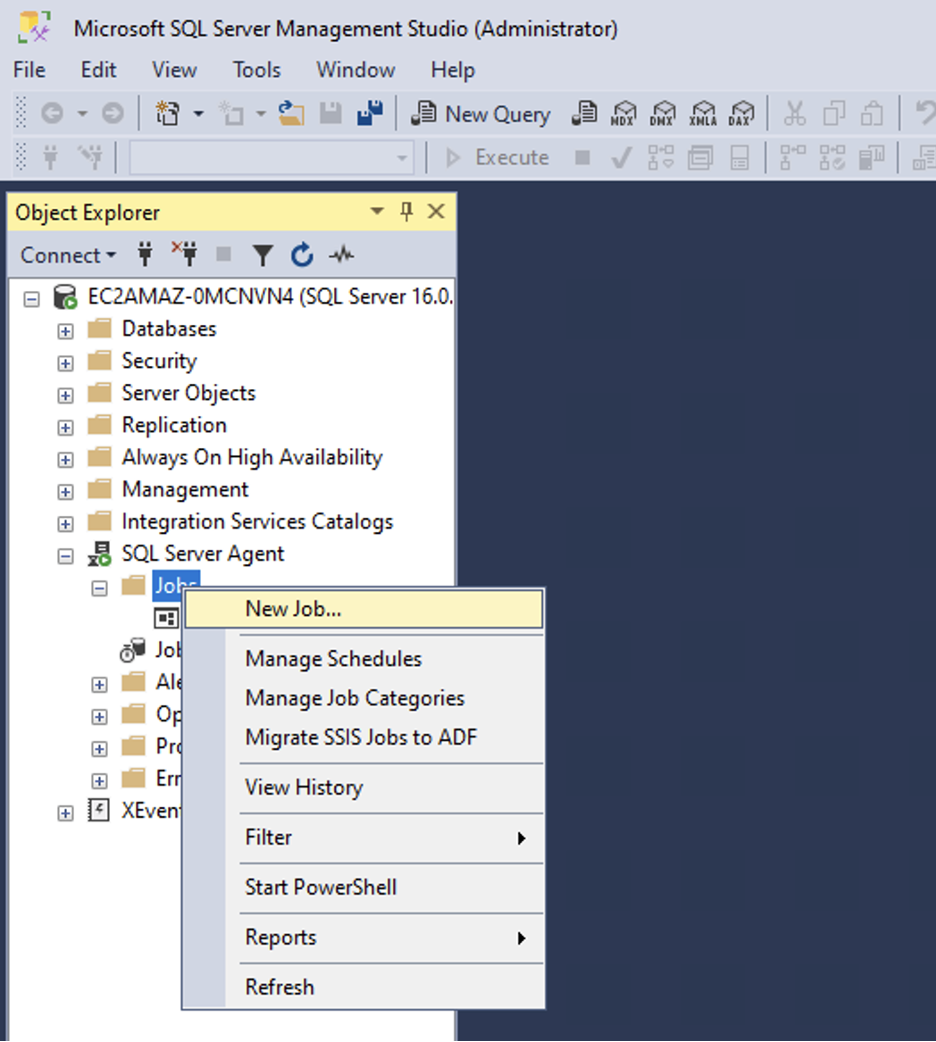
Task: Open the Connect dropdown in Object Explorer
Action: [x=68, y=255]
